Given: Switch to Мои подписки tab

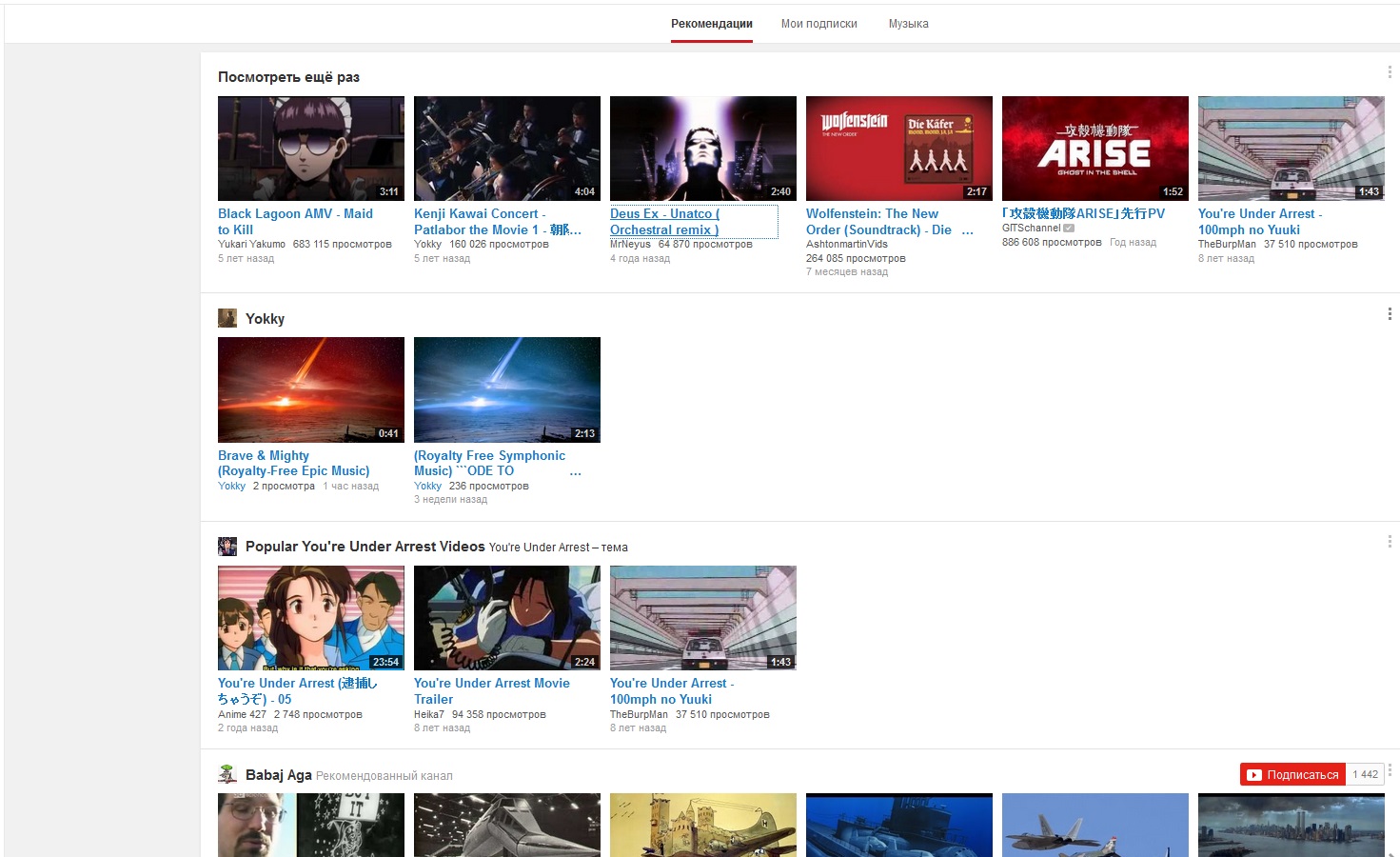Looking at the screenshot, I should tap(819, 24).
